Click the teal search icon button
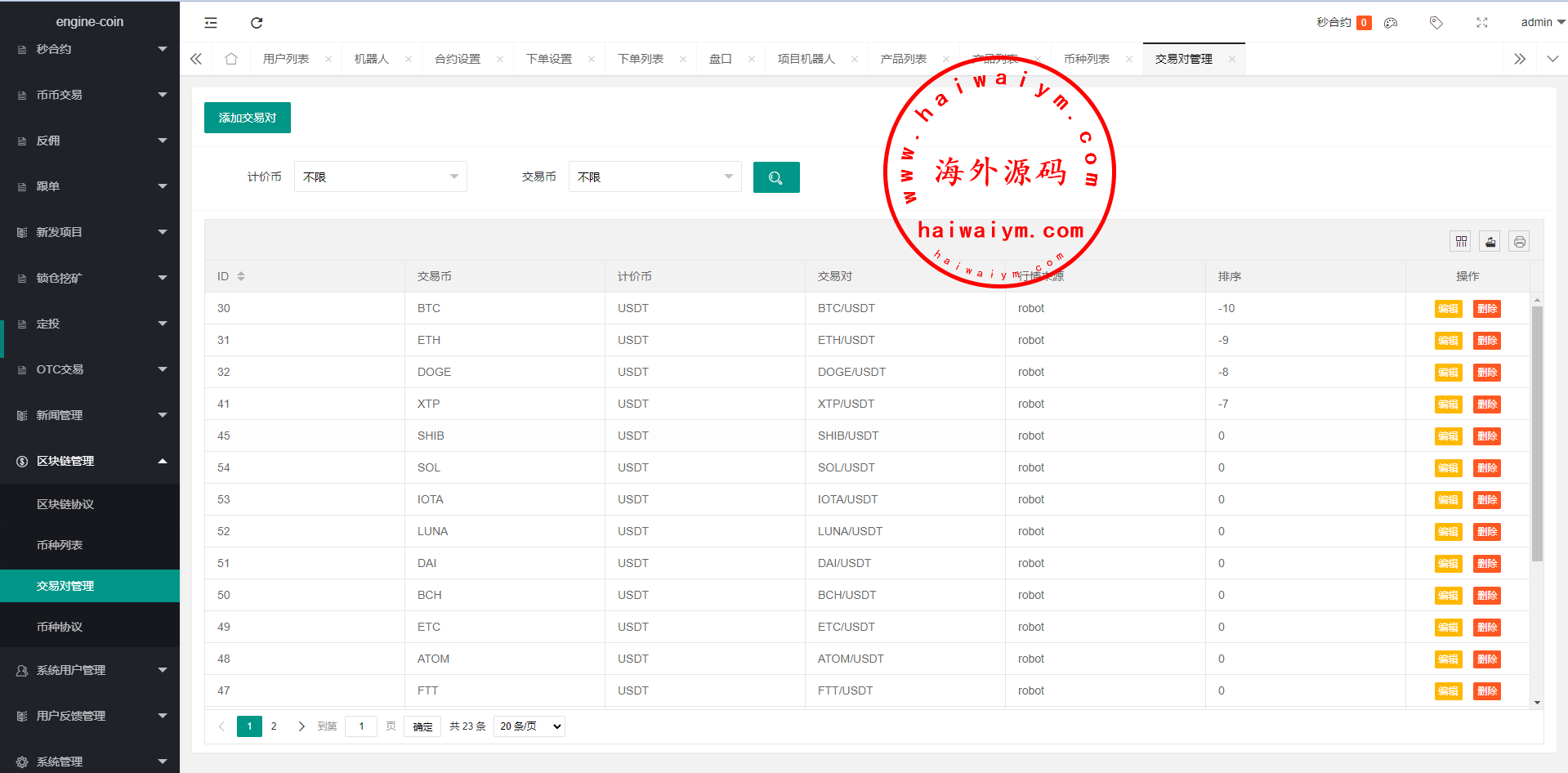Screen dimensions: 1568x773 coord(776,177)
